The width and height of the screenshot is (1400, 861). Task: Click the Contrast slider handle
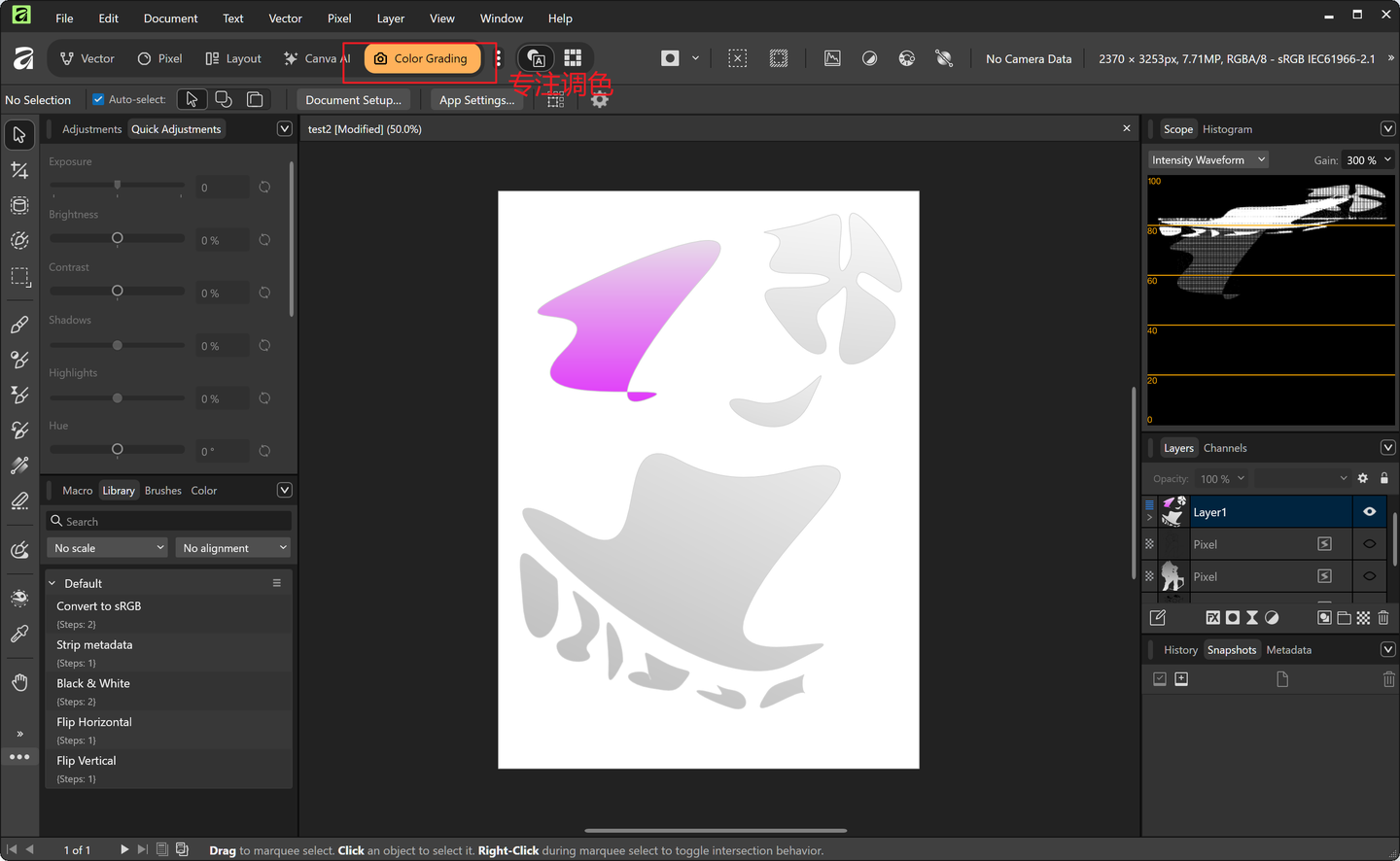pyautogui.click(x=118, y=291)
